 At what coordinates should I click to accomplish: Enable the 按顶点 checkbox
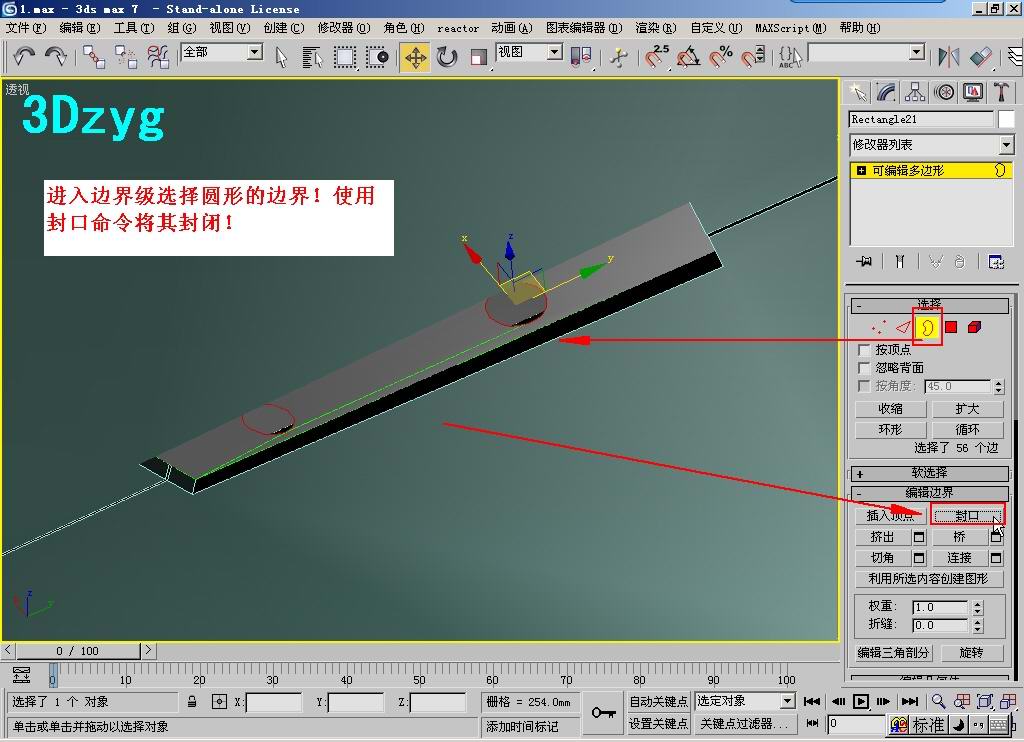[x=864, y=349]
